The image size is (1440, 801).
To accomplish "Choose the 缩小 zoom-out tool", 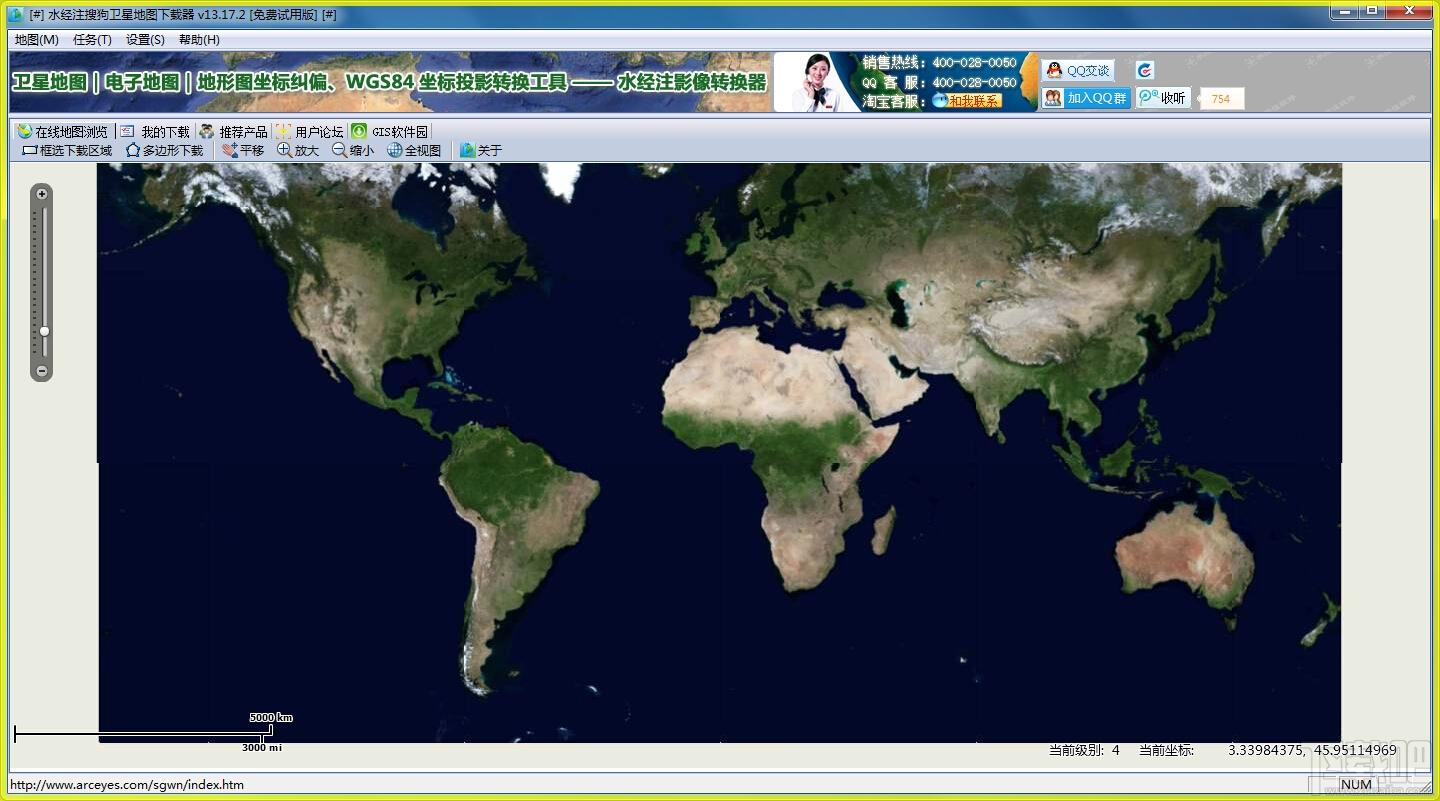I will [353, 150].
